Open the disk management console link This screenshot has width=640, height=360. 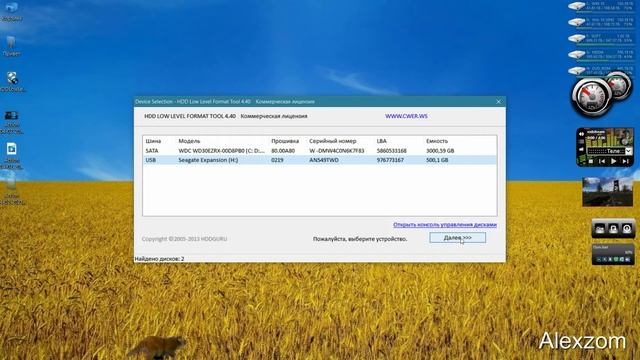click(x=445, y=224)
